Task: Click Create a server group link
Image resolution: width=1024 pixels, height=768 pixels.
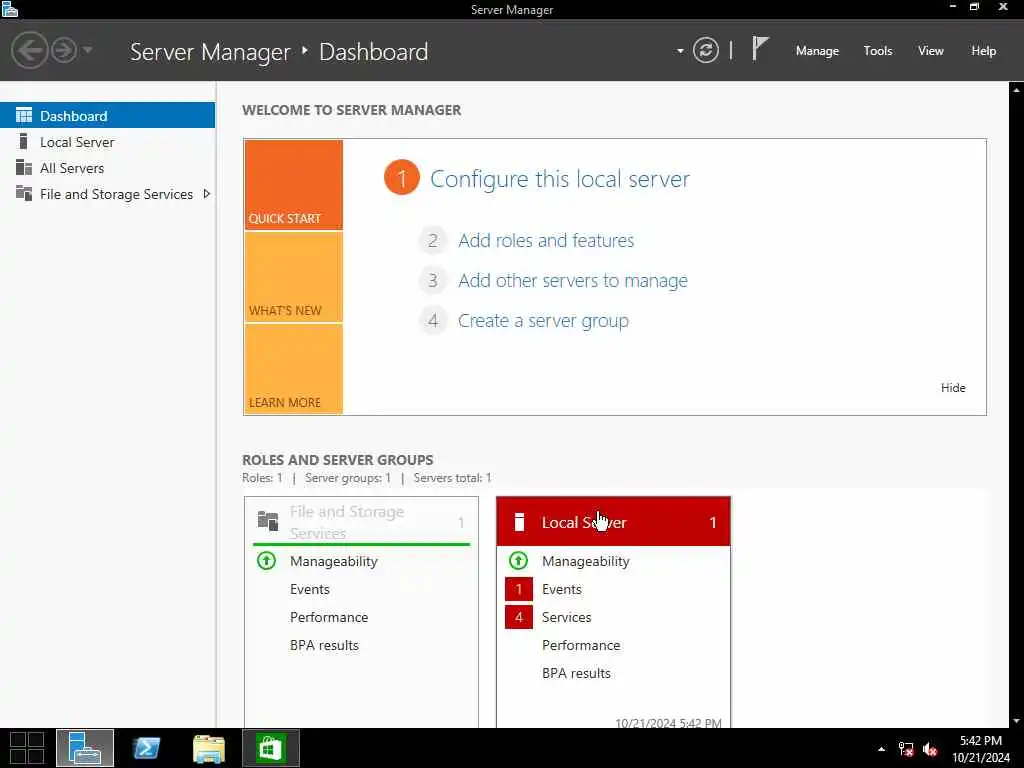Action: [x=543, y=321]
